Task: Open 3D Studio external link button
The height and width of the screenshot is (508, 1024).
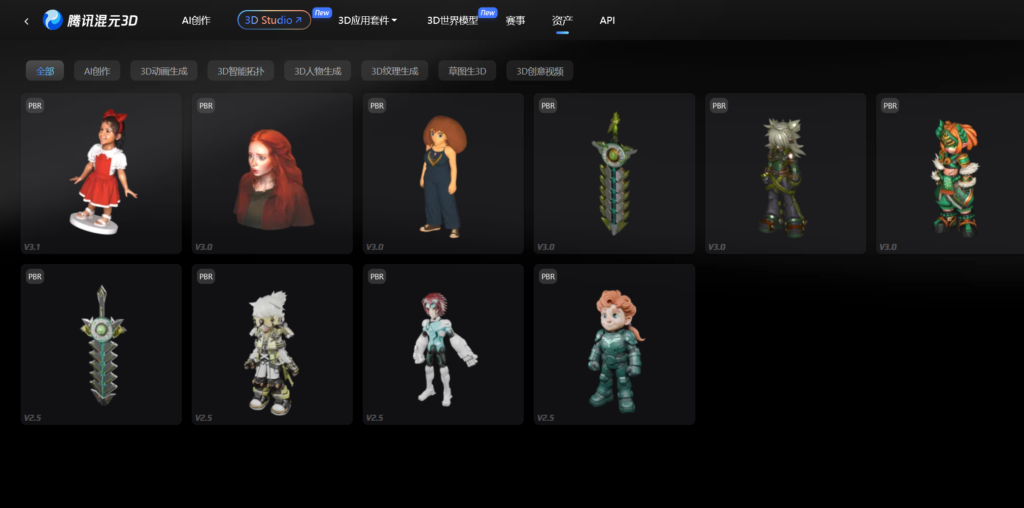Action: (x=274, y=20)
